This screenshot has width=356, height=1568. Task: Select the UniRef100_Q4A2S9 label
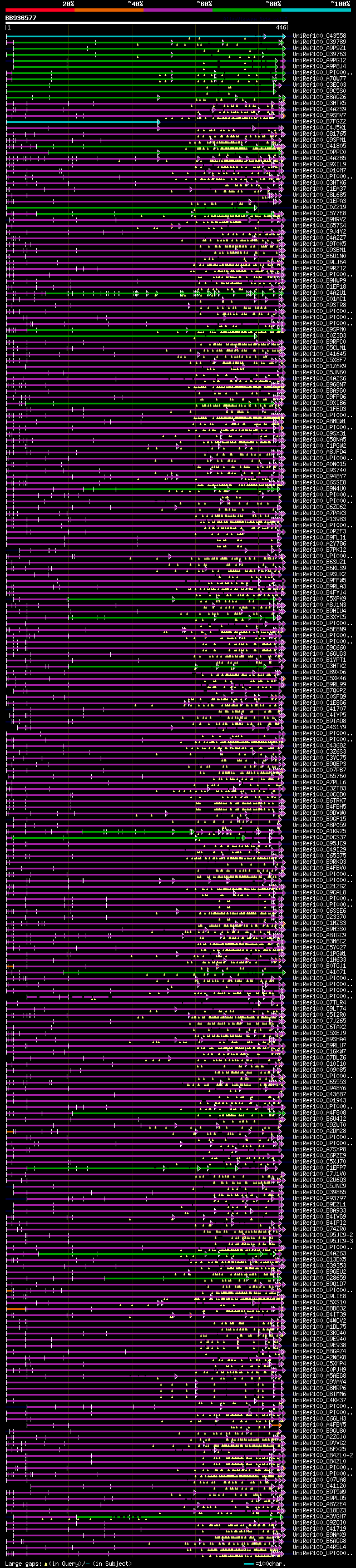pos(319,109)
